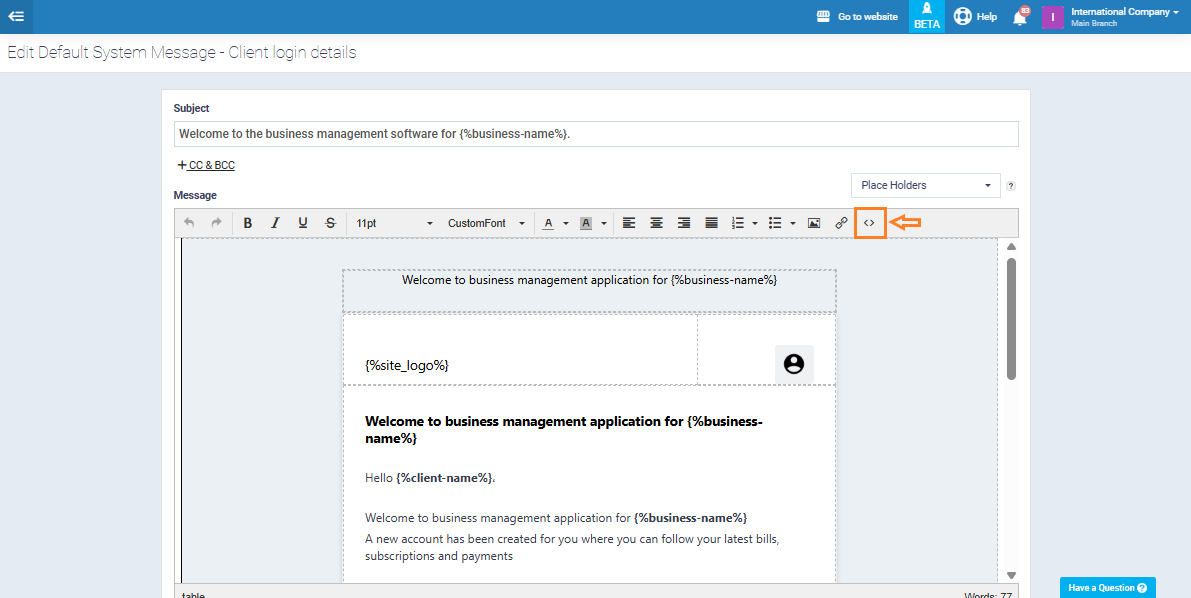Toggle italic formatting
Image resolution: width=1191 pixels, height=598 pixels.
pos(275,223)
